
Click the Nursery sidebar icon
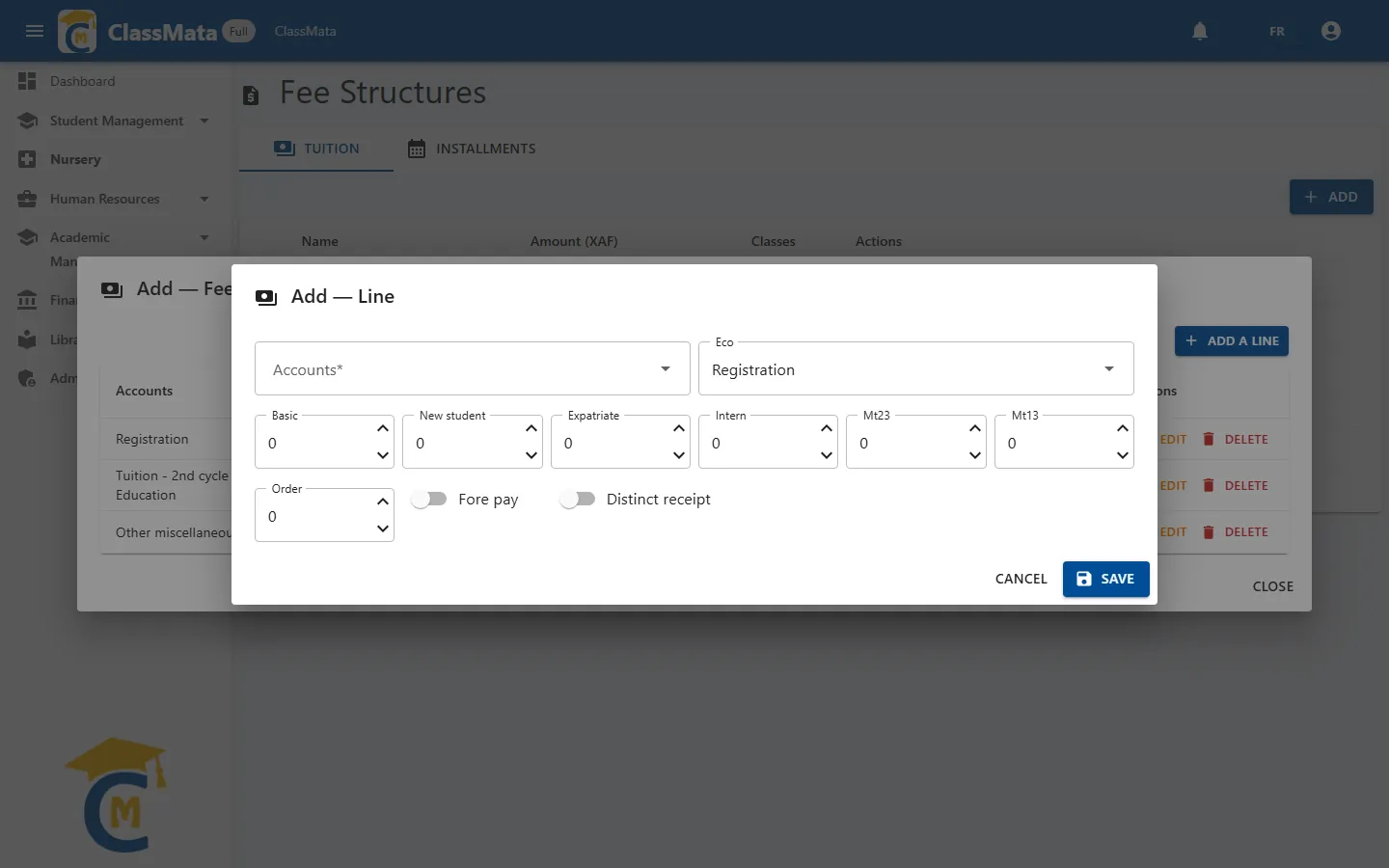[x=27, y=159]
